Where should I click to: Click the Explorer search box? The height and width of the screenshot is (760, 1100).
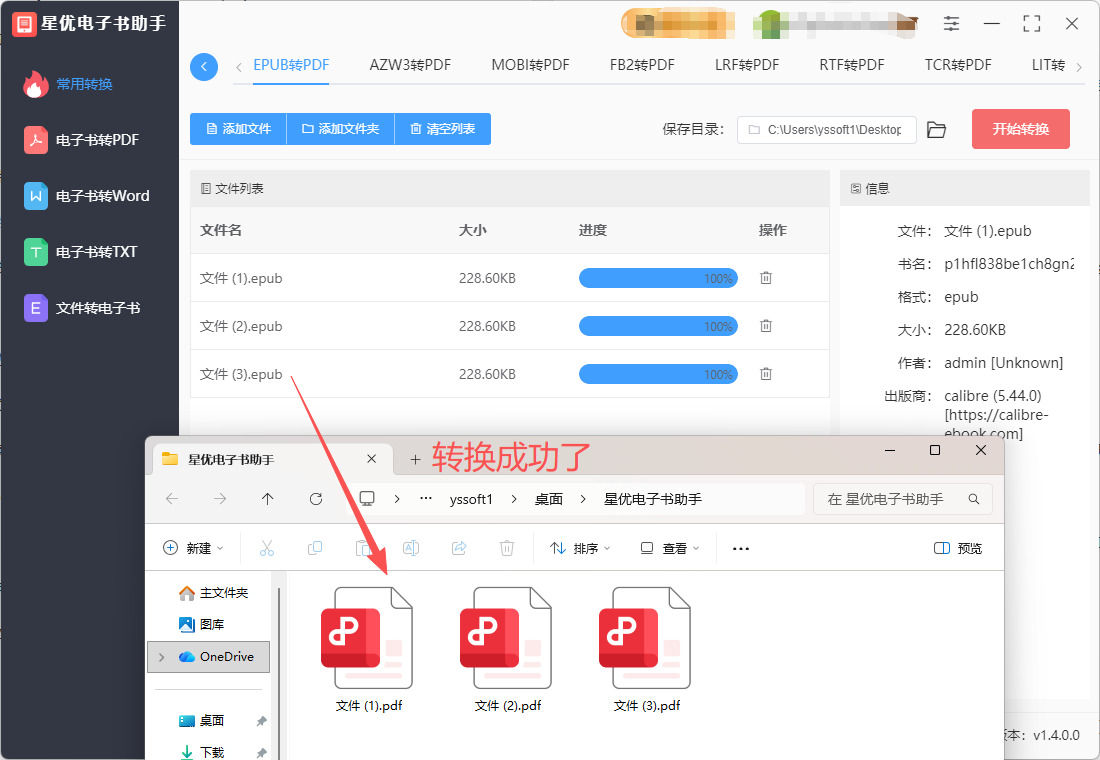point(893,499)
